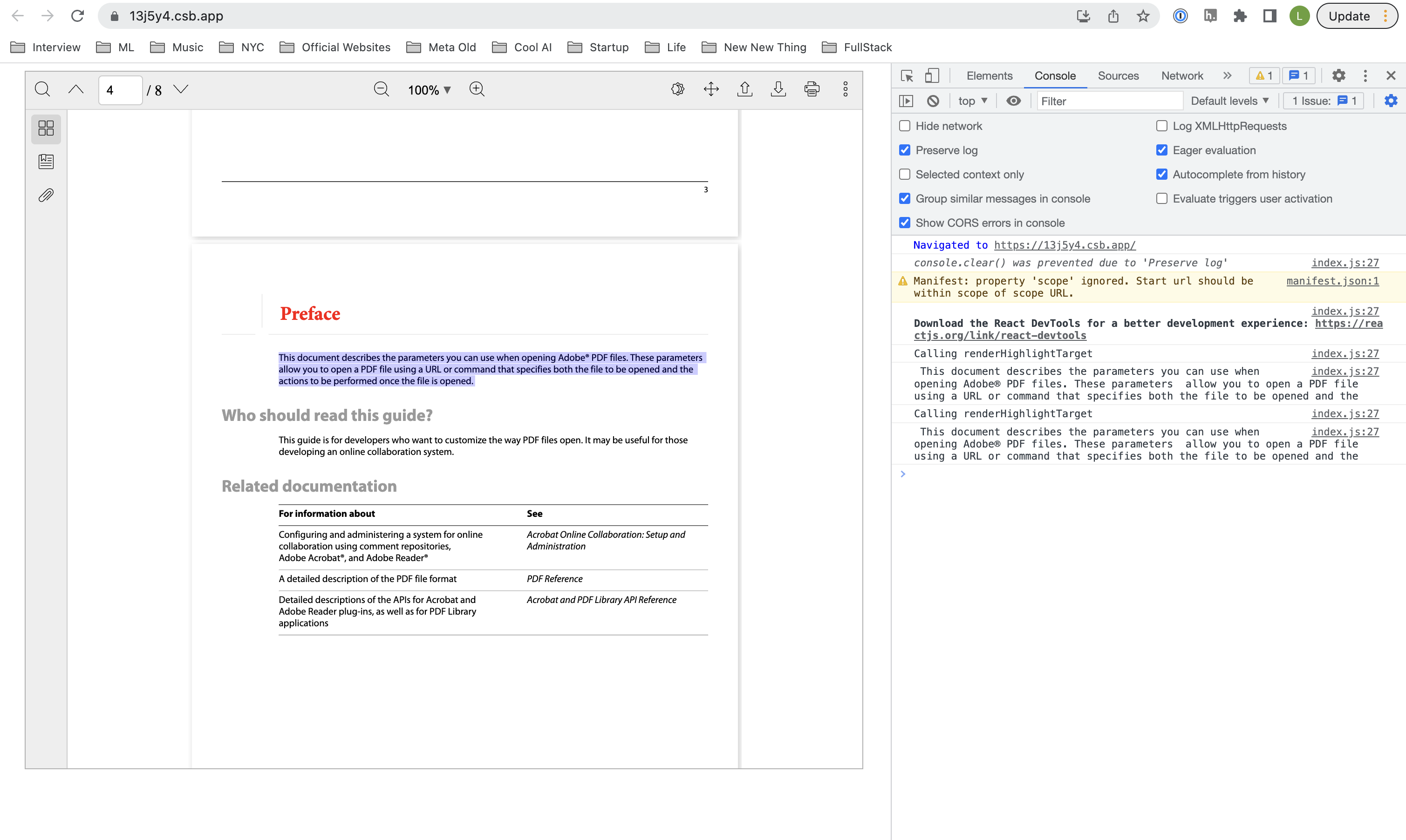Open search in the PDF viewer
1406x840 pixels.
pos(42,89)
